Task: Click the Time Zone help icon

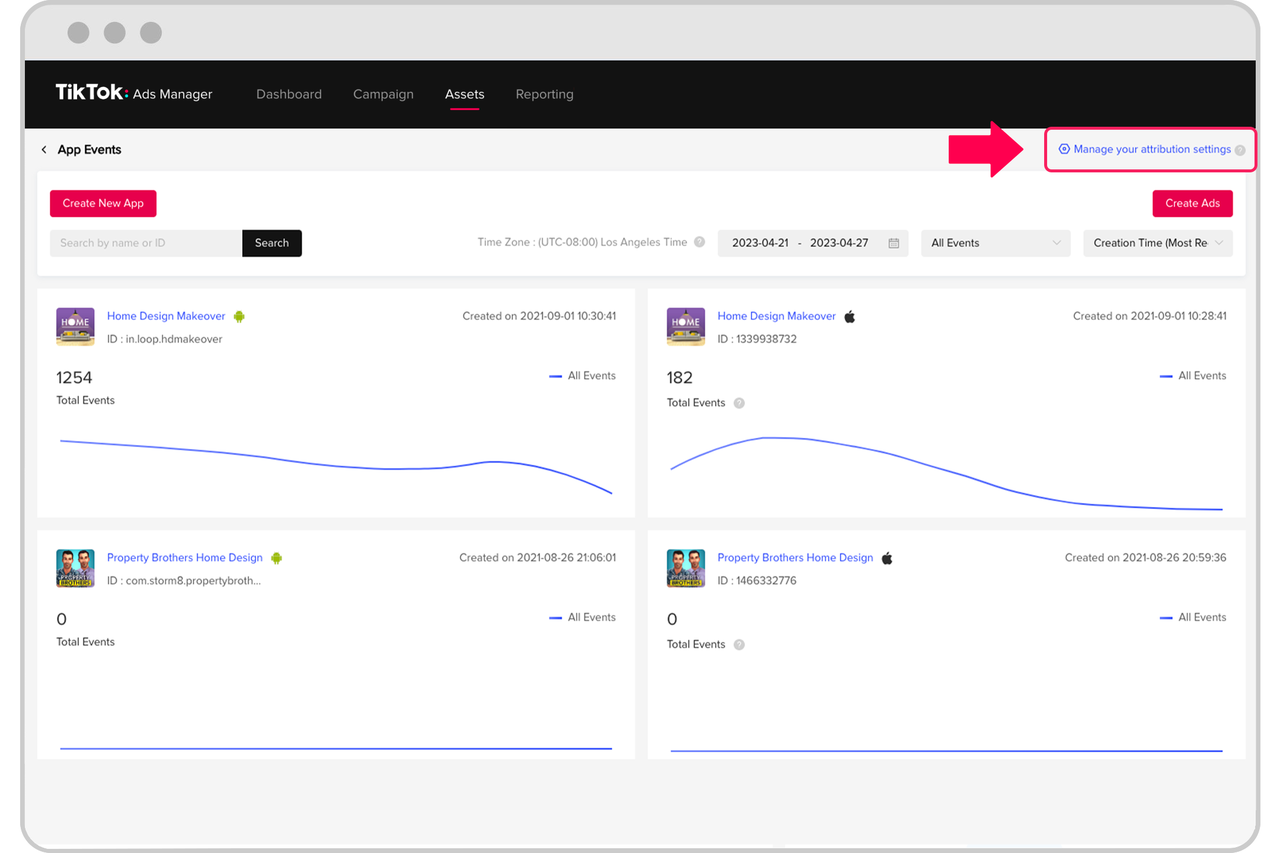Action: click(x=700, y=242)
